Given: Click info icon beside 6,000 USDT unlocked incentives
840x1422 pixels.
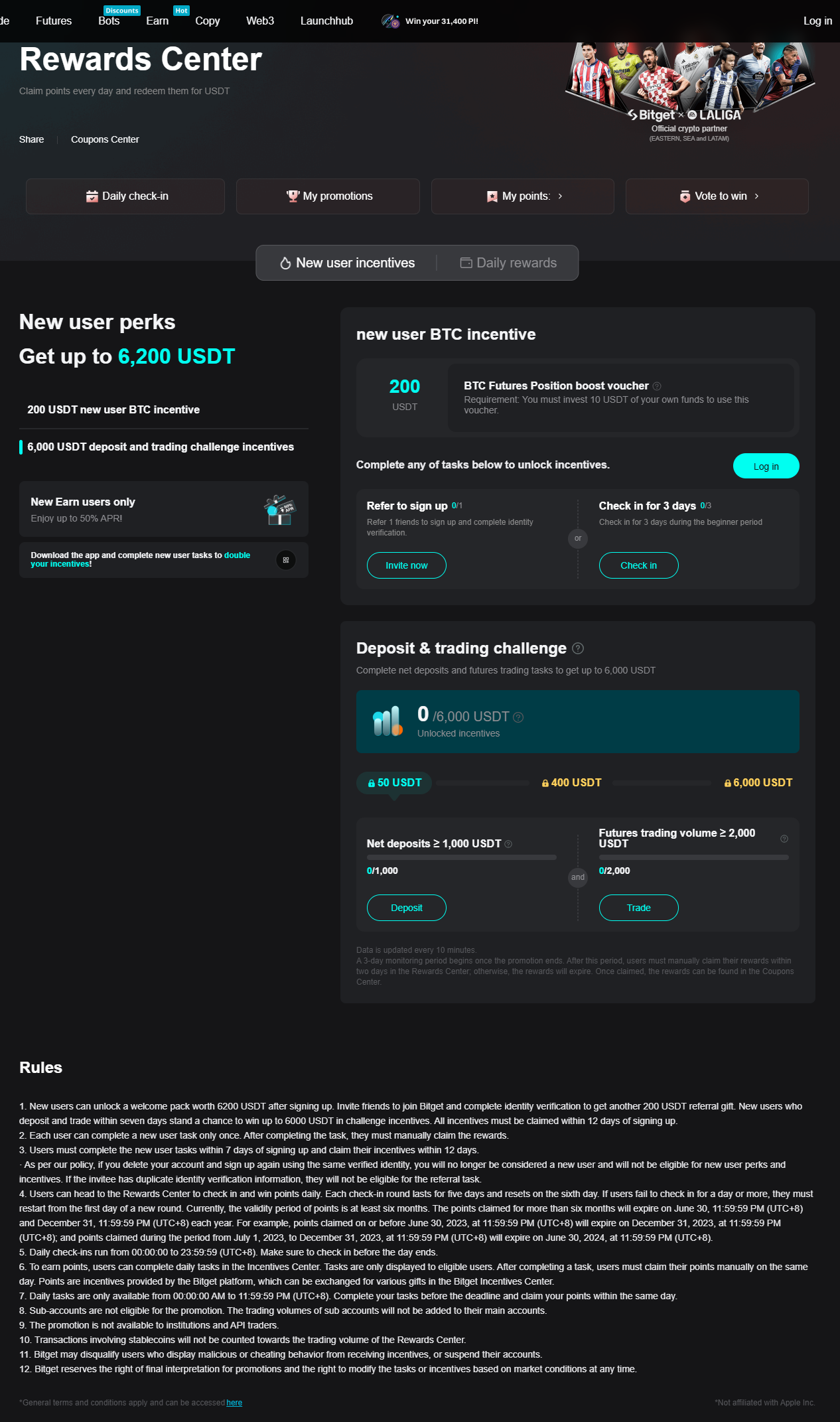Looking at the screenshot, I should tap(519, 717).
